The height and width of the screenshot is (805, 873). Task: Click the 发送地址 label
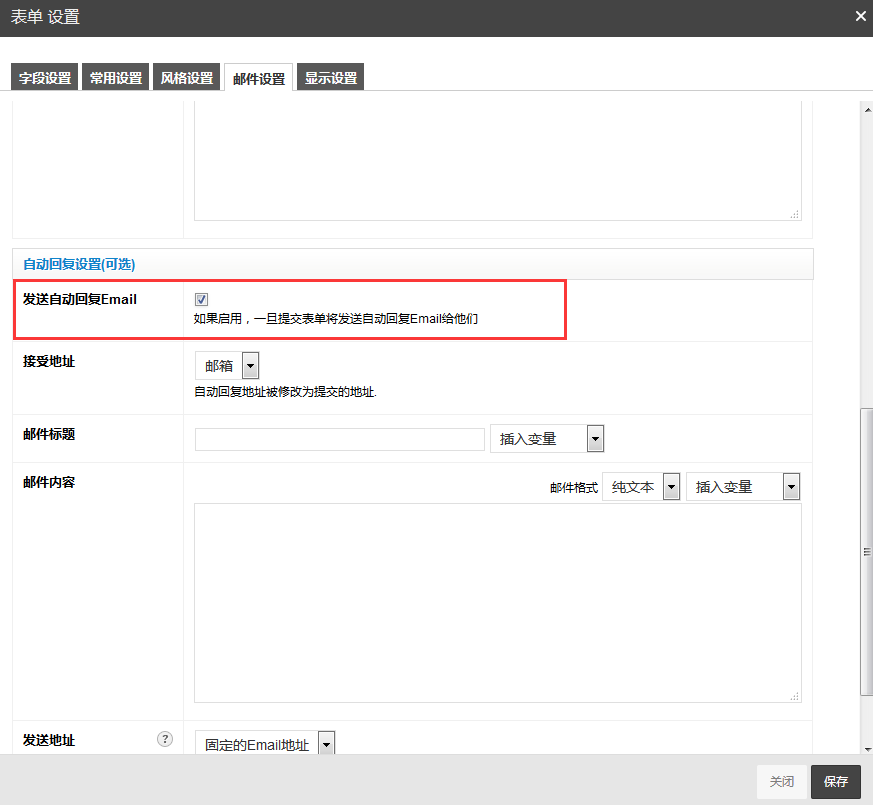point(49,740)
